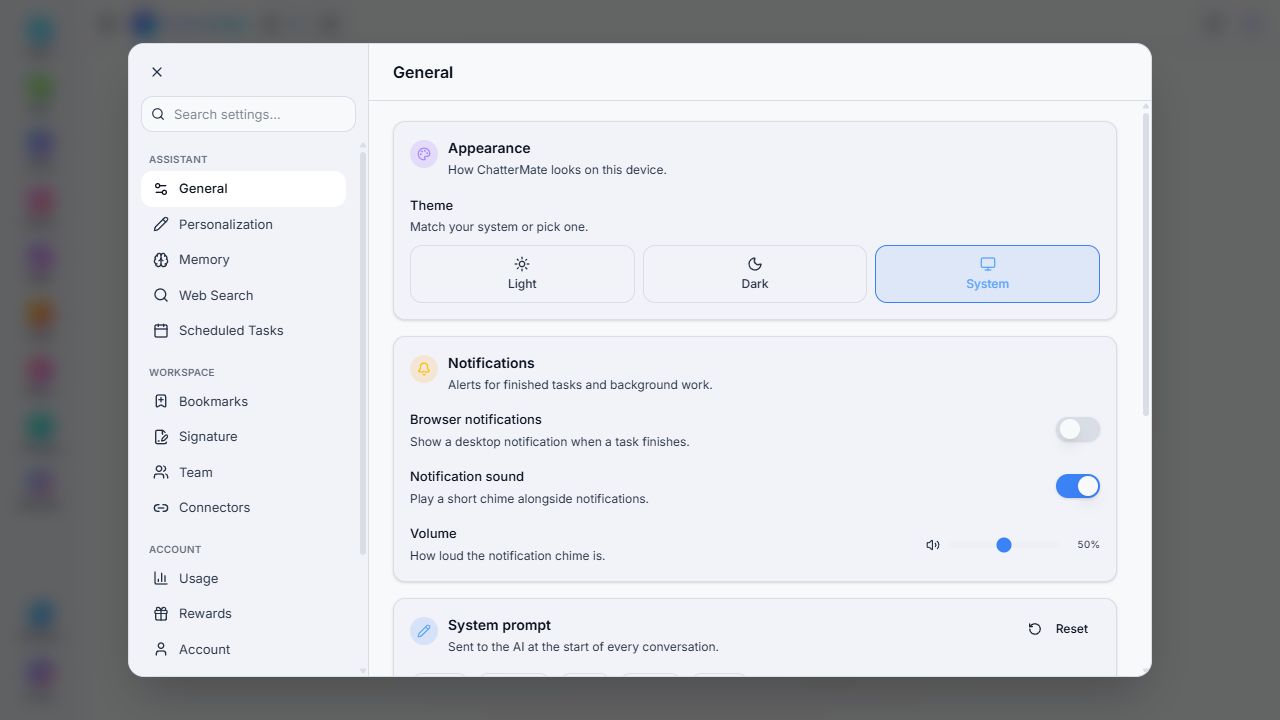Click the magnifier icon in the search box

[x=158, y=114]
